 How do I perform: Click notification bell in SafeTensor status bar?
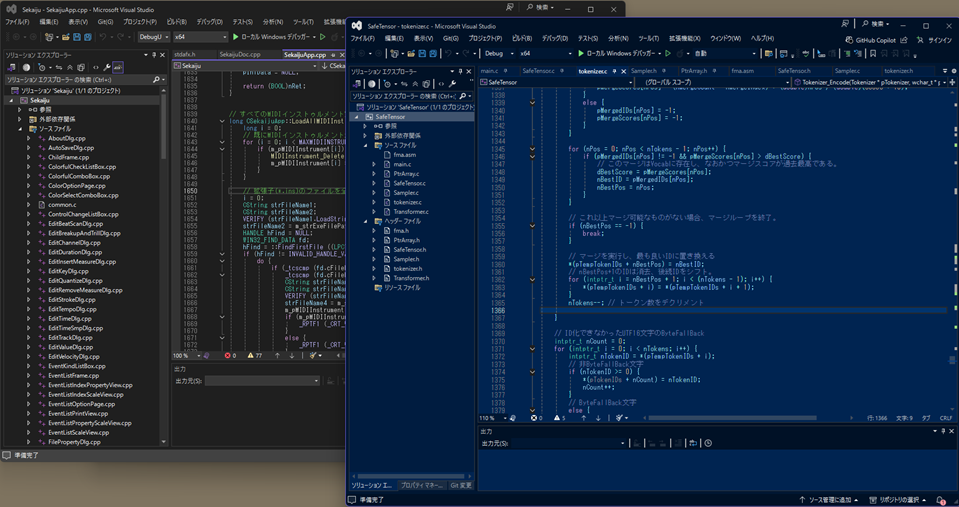point(940,500)
